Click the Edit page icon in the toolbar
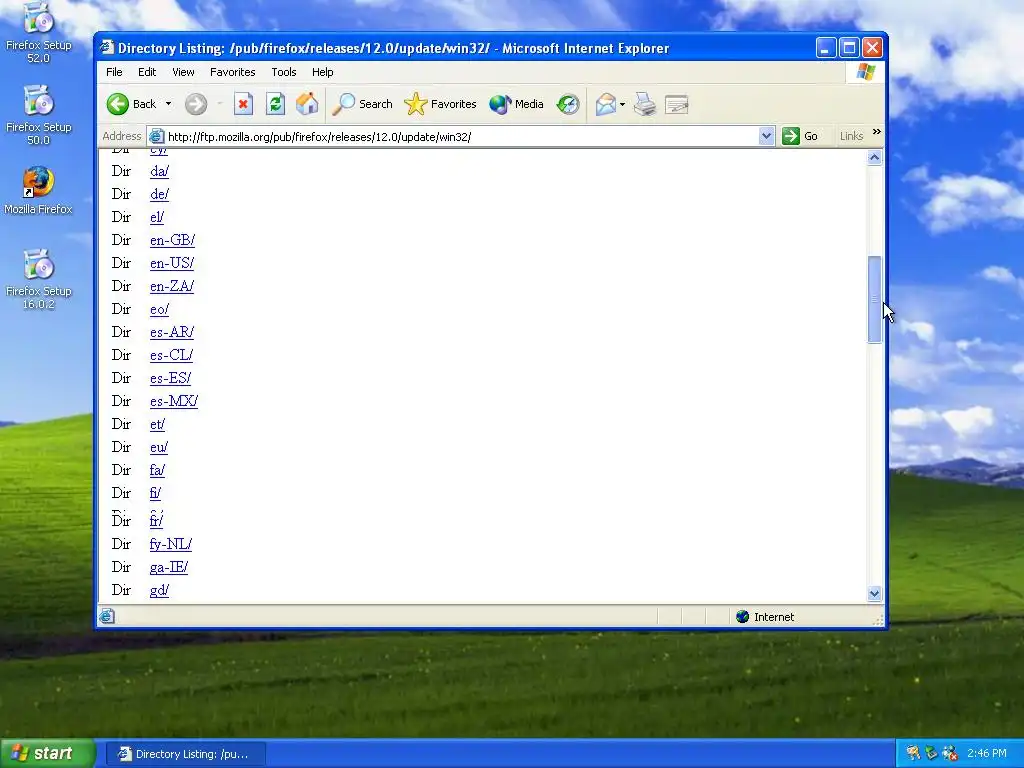Viewport: 1024px width, 768px height. pyautogui.click(x=677, y=104)
